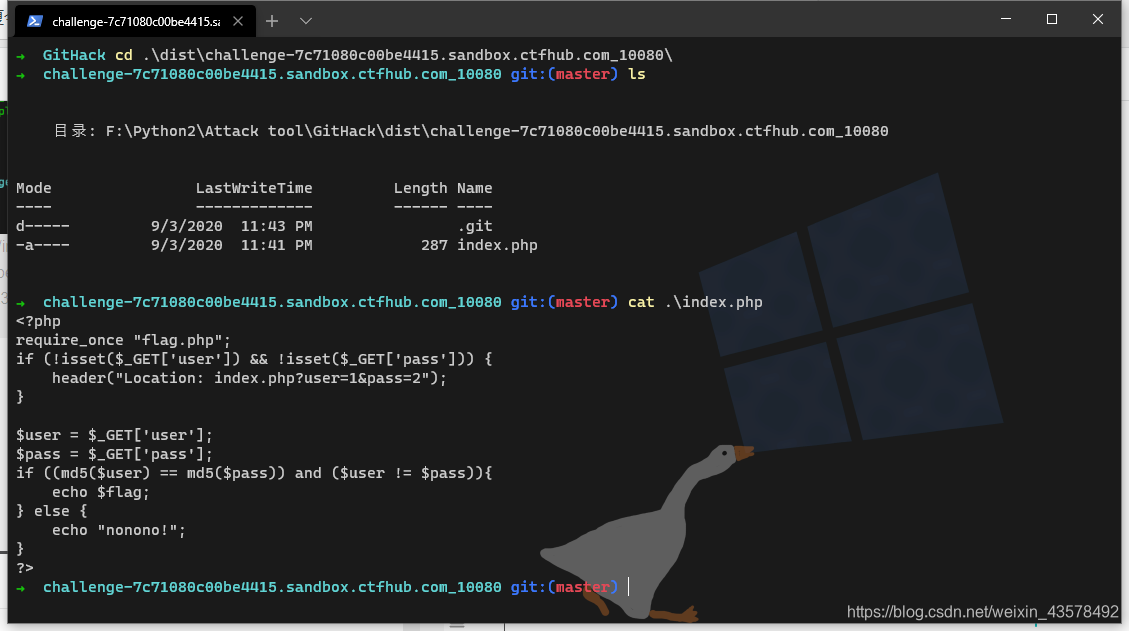This screenshot has width=1129, height=631.
Task: Click the '9/3/2020 11:43 PM' timestamp
Action: coord(232,226)
